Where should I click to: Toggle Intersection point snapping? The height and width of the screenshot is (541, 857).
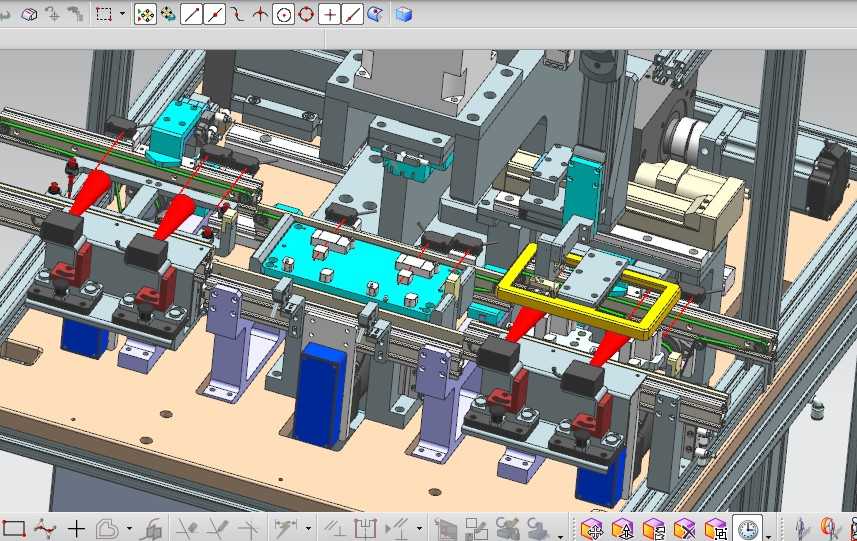coord(260,14)
